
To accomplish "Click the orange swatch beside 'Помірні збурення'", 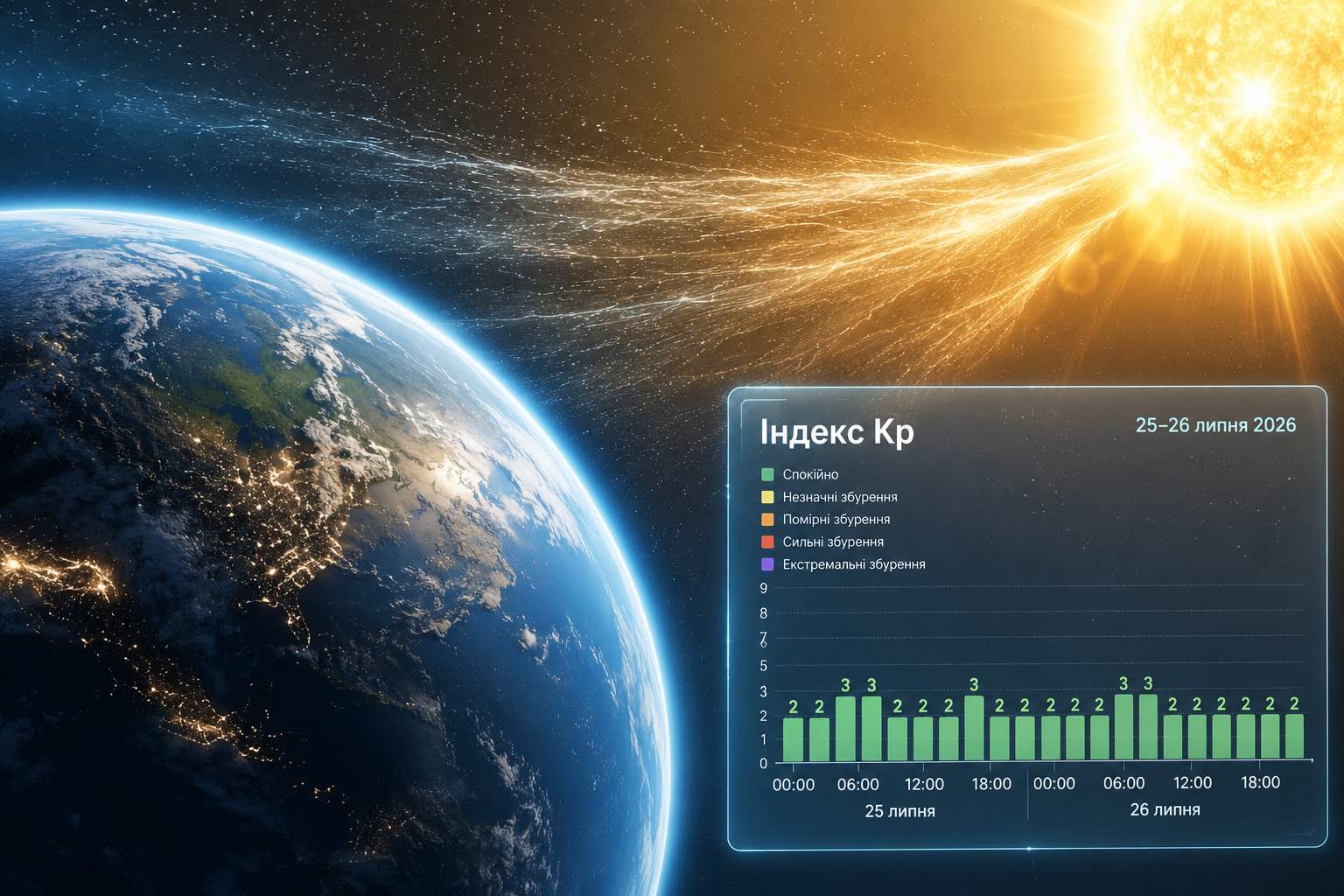I will (767, 520).
